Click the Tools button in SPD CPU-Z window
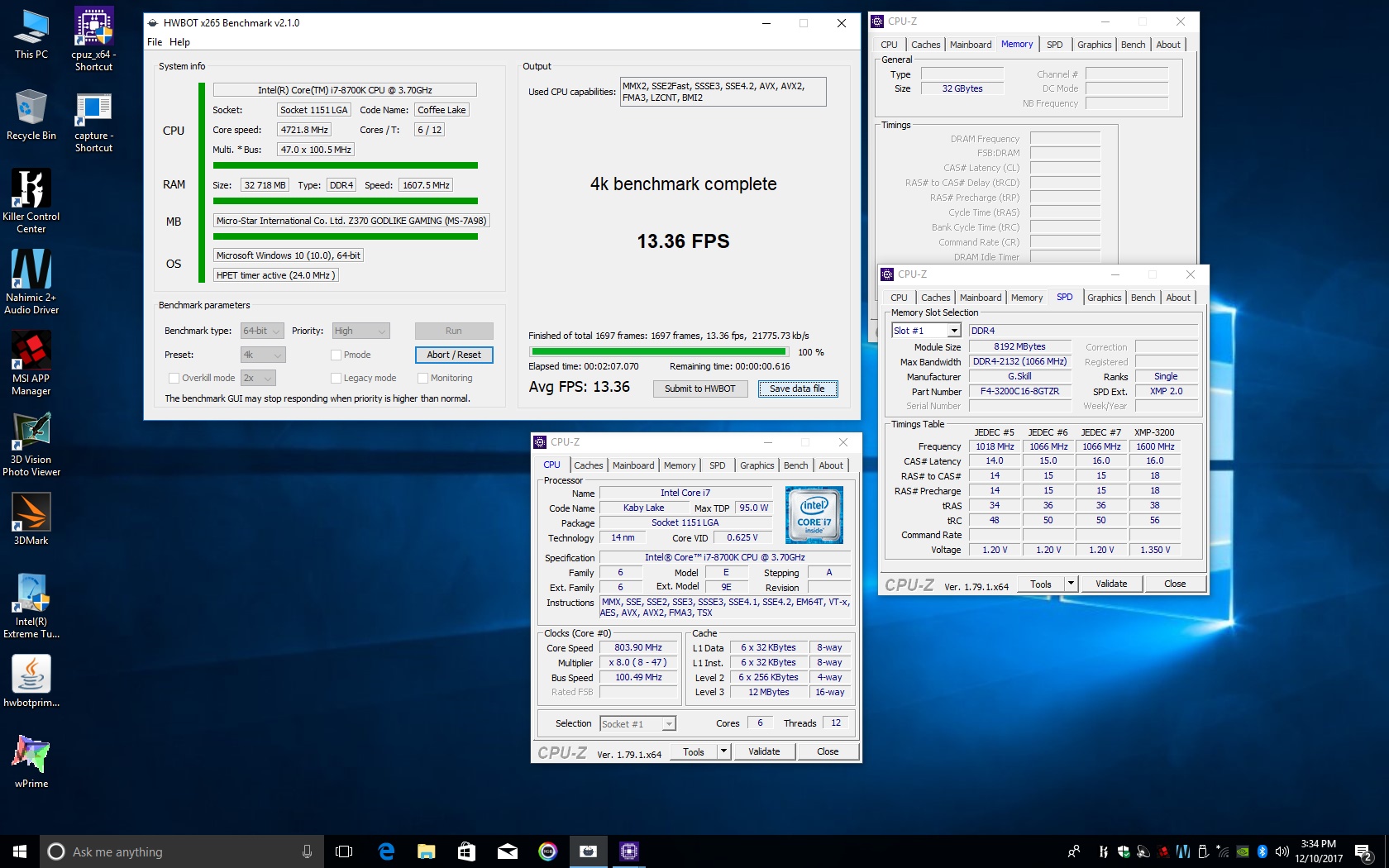Image resolution: width=1389 pixels, height=868 pixels. 1041,584
